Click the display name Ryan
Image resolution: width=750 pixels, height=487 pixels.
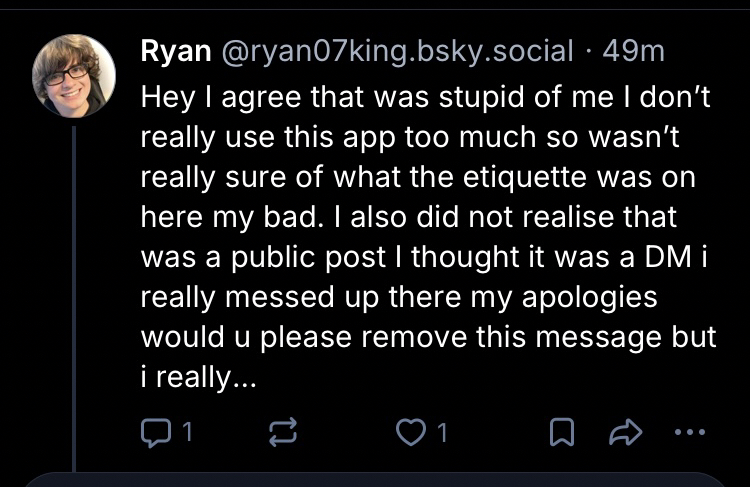171,51
